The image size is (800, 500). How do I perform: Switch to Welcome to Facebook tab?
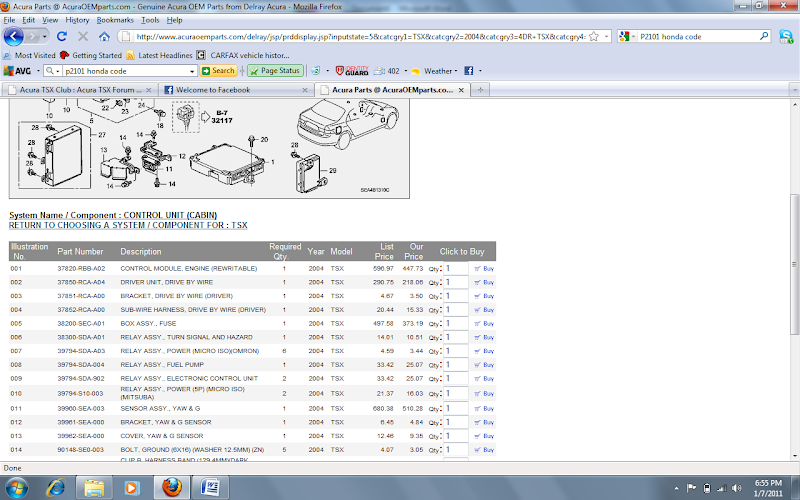236,90
